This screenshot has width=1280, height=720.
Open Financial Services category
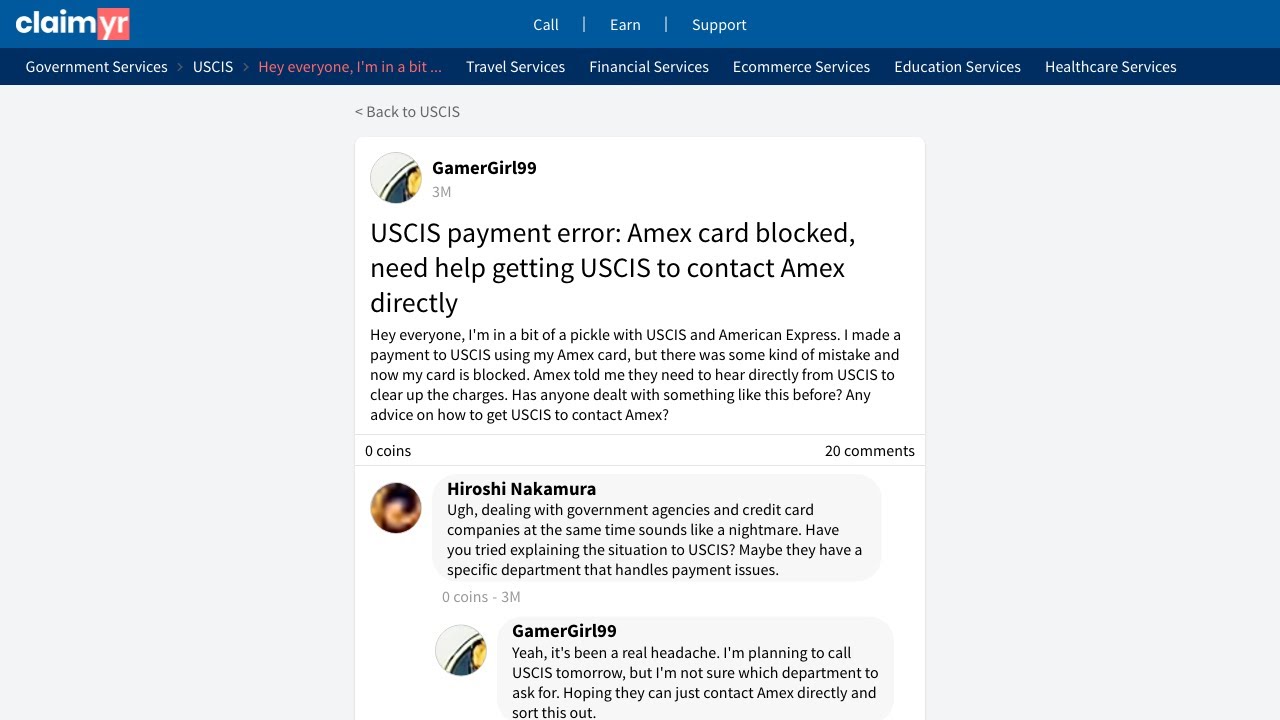click(x=649, y=67)
